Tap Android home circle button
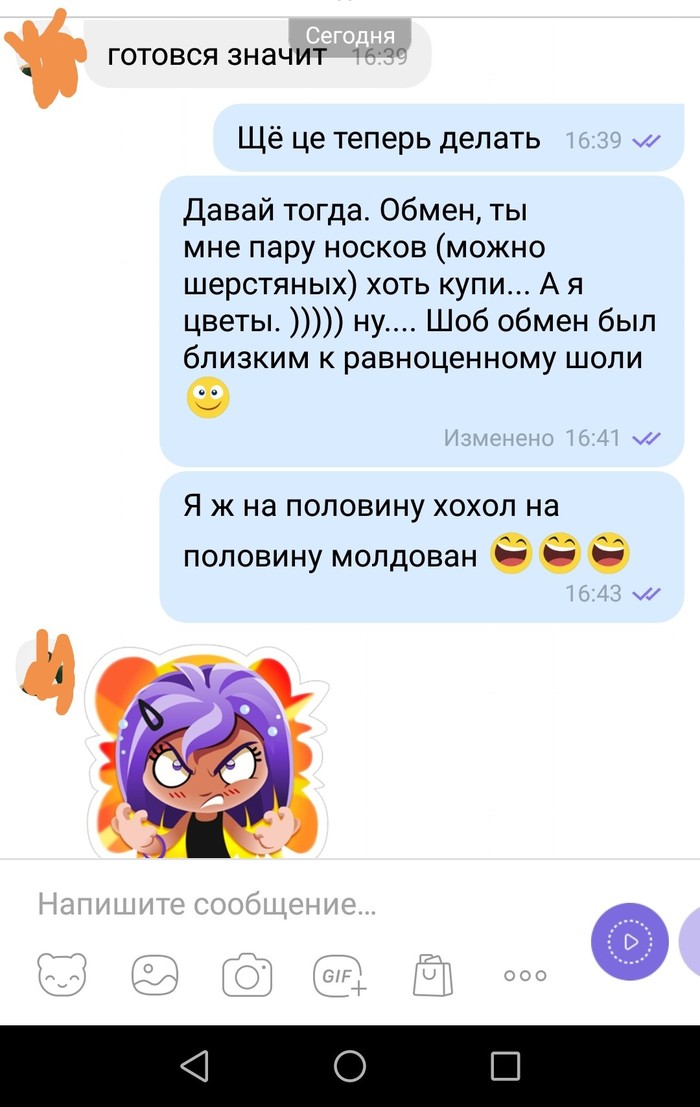 (x=350, y=1066)
